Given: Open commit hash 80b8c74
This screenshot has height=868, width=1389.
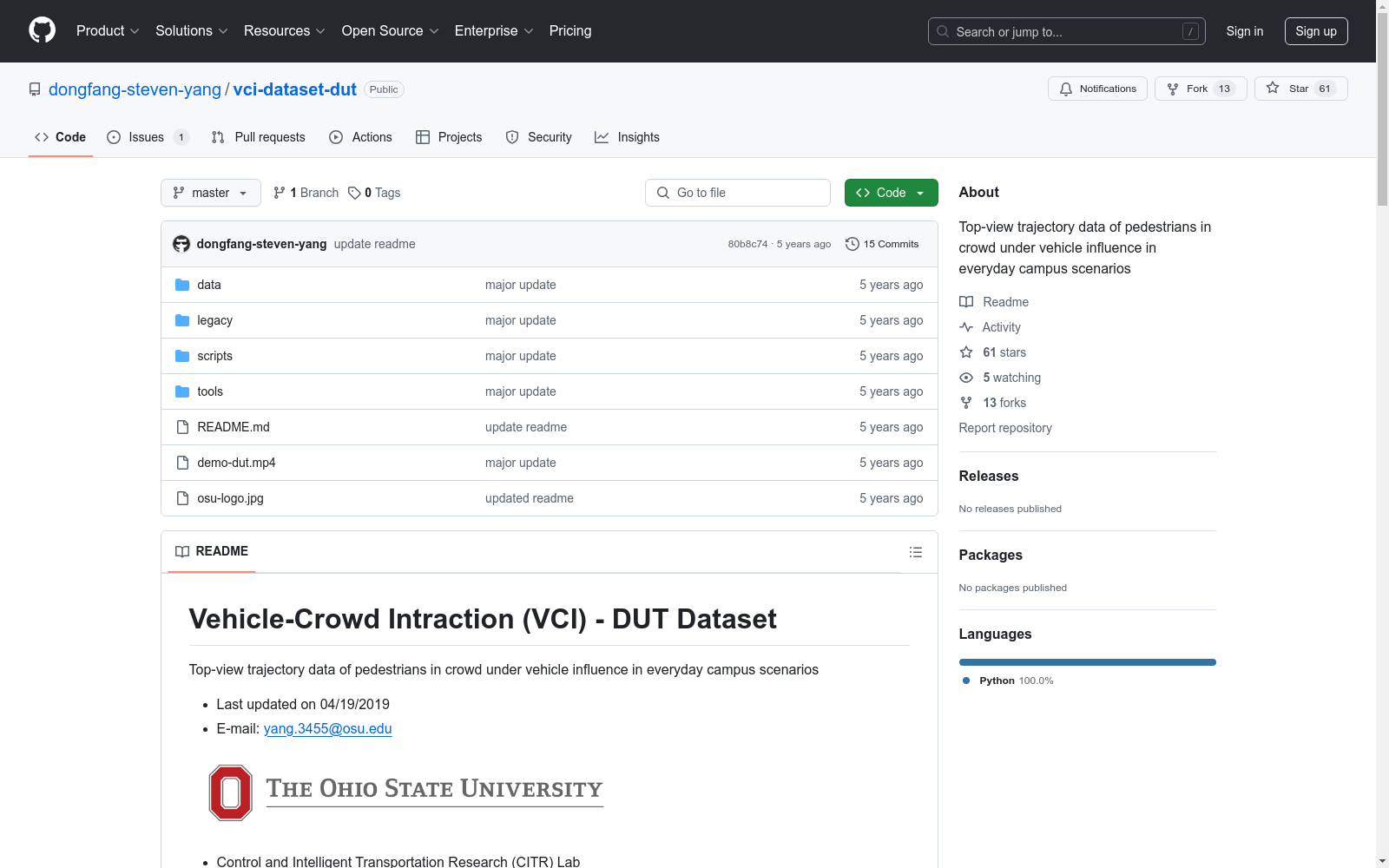Looking at the screenshot, I should click(747, 244).
